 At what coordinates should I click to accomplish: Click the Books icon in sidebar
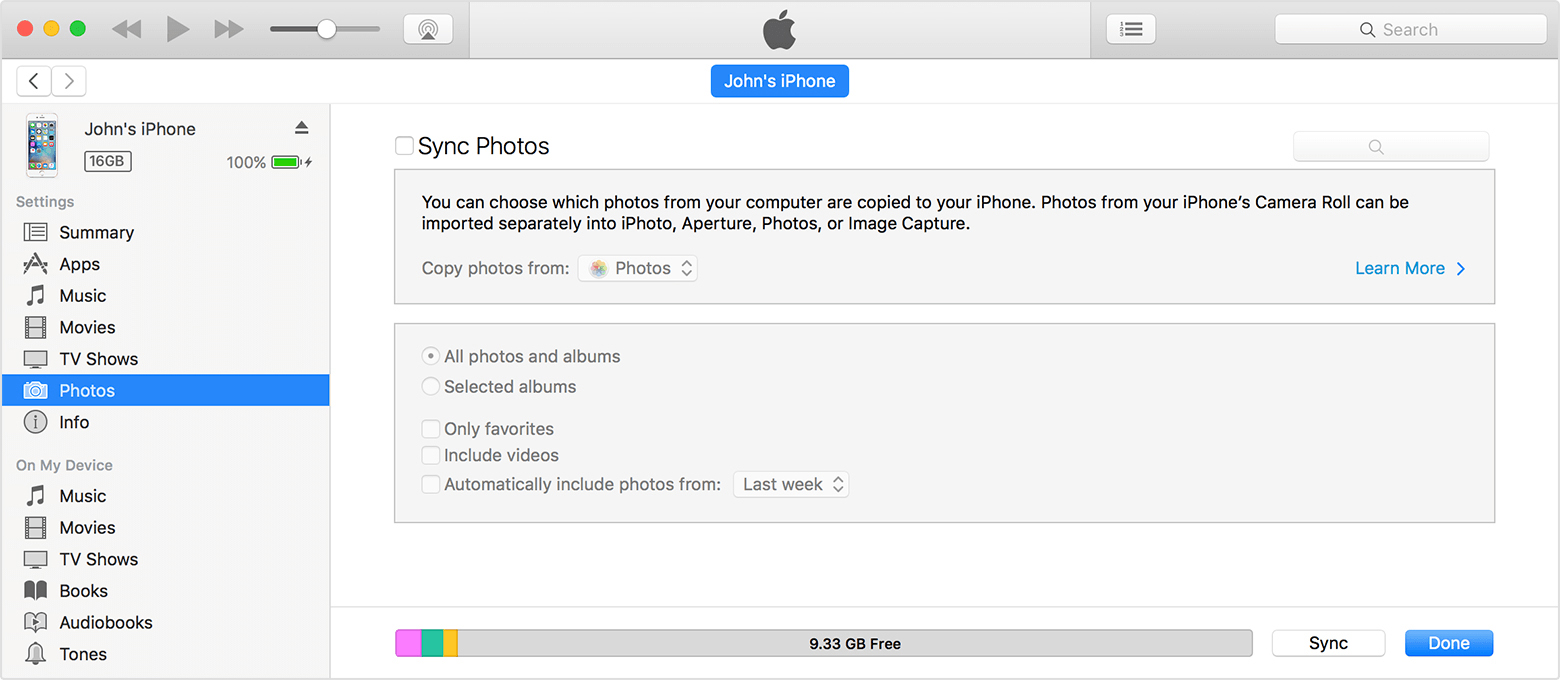click(35, 591)
